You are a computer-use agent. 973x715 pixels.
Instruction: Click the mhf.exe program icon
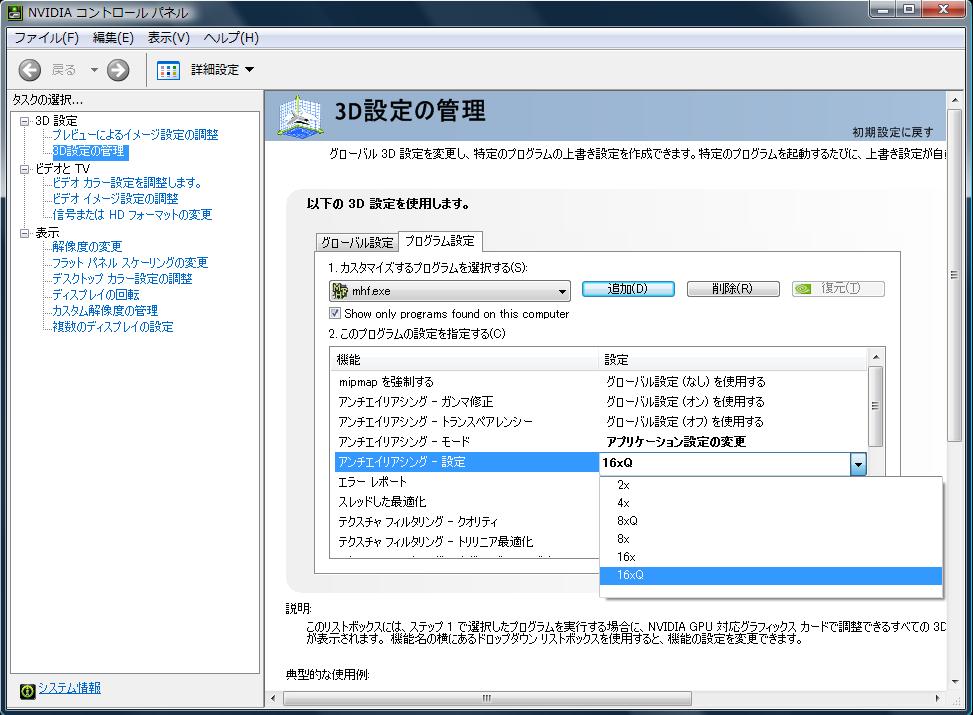pyautogui.click(x=340, y=290)
